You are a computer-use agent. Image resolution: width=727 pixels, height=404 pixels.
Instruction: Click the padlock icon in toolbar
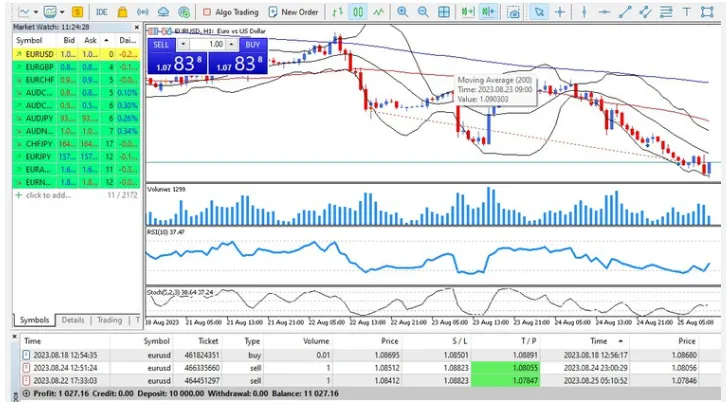[123, 12]
